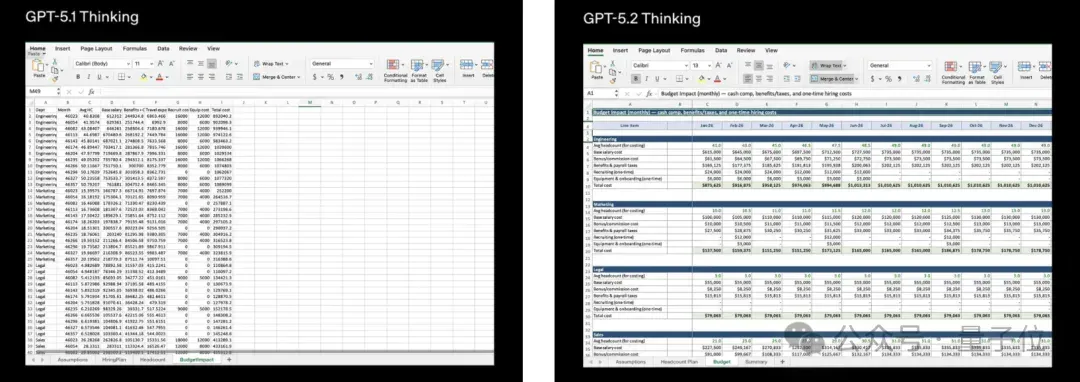Click Format as Table in GPT-5.1 window

(417, 65)
